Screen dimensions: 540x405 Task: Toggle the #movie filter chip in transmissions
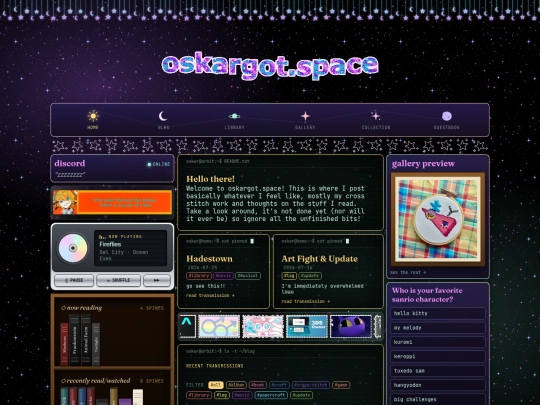(242, 395)
